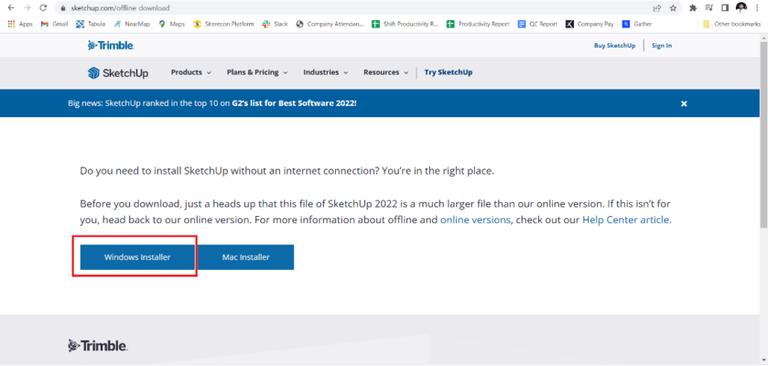Image resolution: width=768 pixels, height=366 pixels.
Task: Open the Tabula bookmark
Action: (x=91, y=24)
